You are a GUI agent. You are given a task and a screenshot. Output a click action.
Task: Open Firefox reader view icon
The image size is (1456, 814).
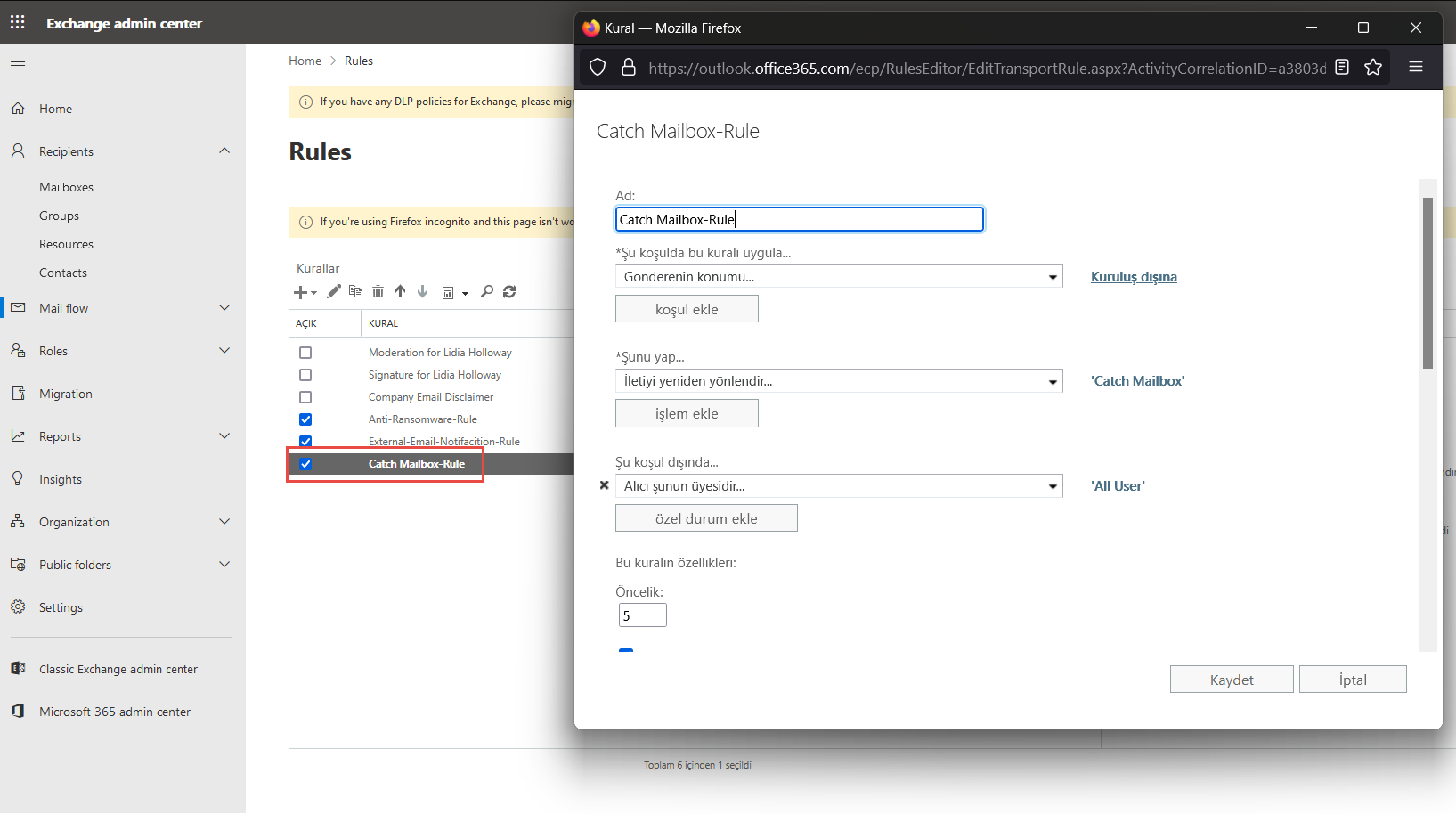pos(1342,67)
